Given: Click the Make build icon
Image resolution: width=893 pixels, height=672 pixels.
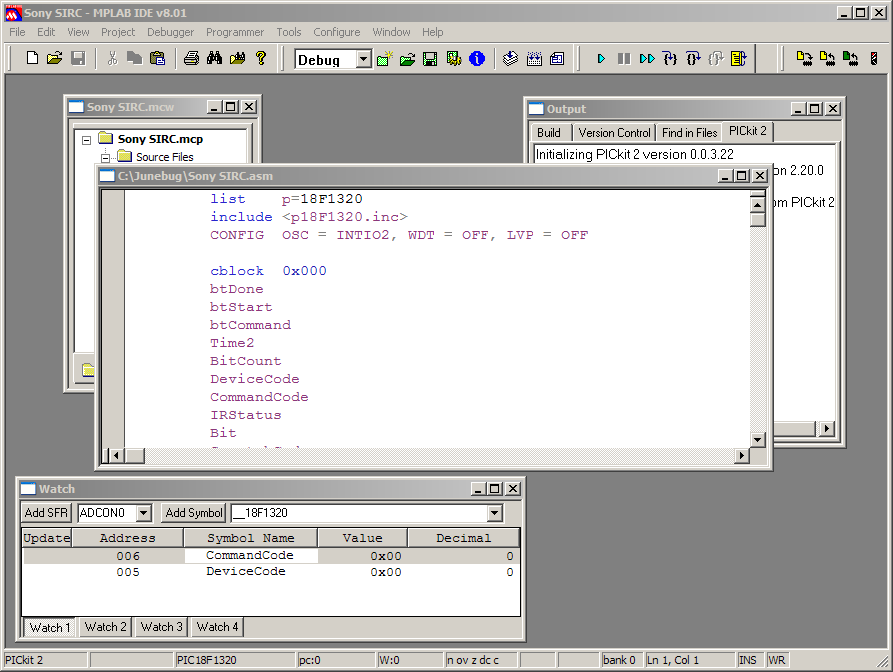Looking at the screenshot, I should [x=511, y=59].
